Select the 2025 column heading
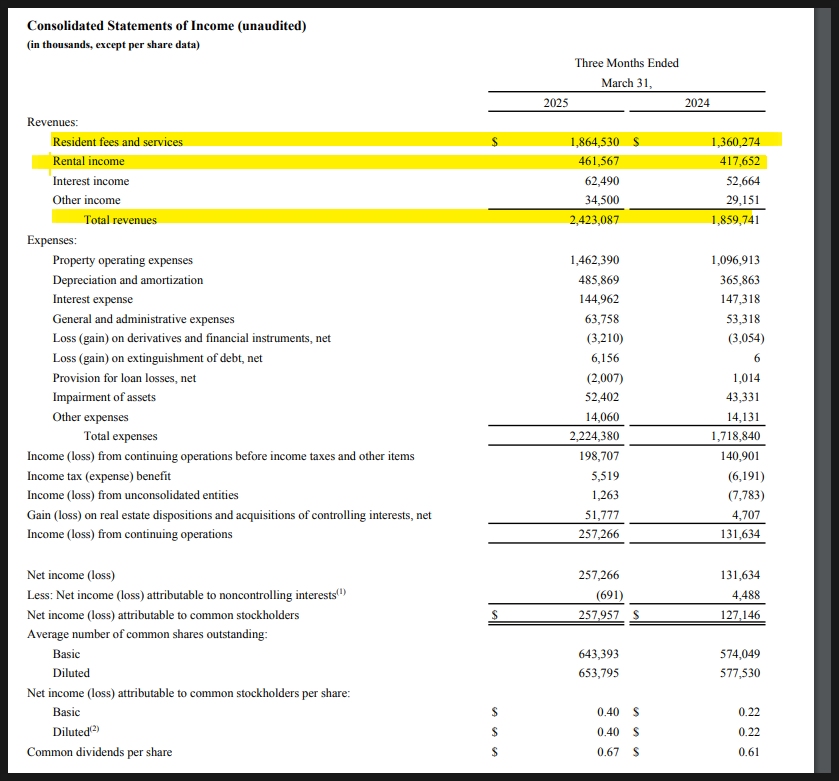Image resolution: width=839 pixels, height=781 pixels. pos(556,103)
